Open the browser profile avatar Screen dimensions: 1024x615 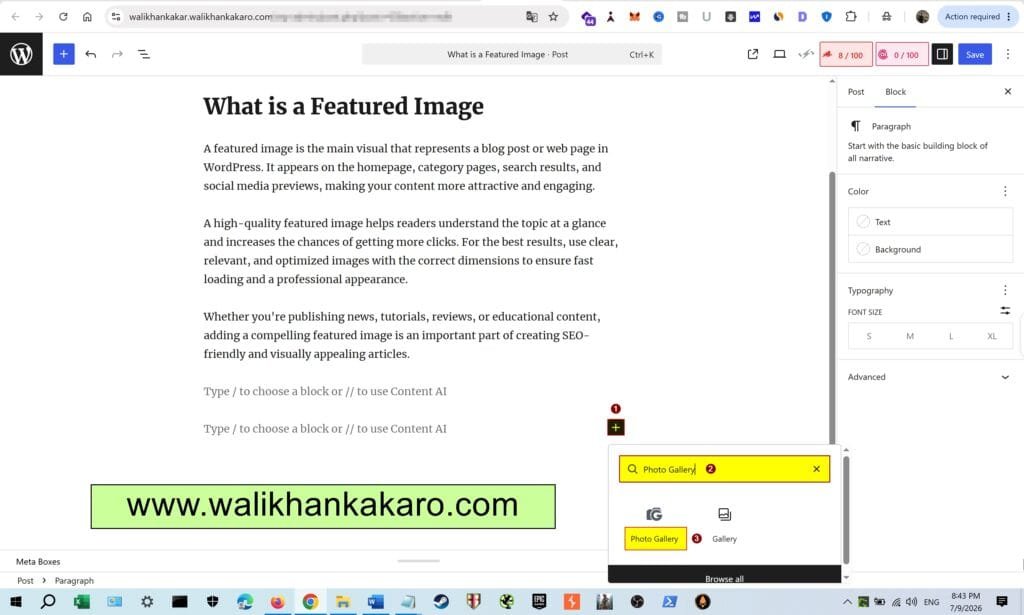(x=922, y=16)
